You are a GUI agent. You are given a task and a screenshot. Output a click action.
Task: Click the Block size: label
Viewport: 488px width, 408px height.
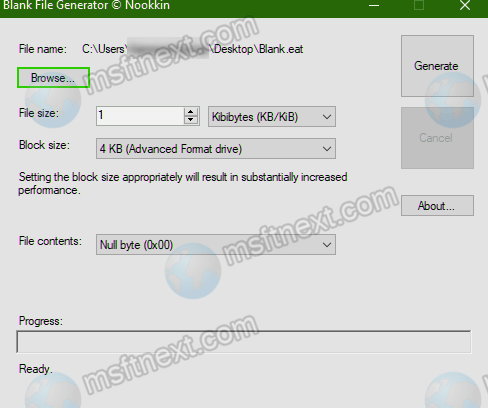(x=44, y=145)
